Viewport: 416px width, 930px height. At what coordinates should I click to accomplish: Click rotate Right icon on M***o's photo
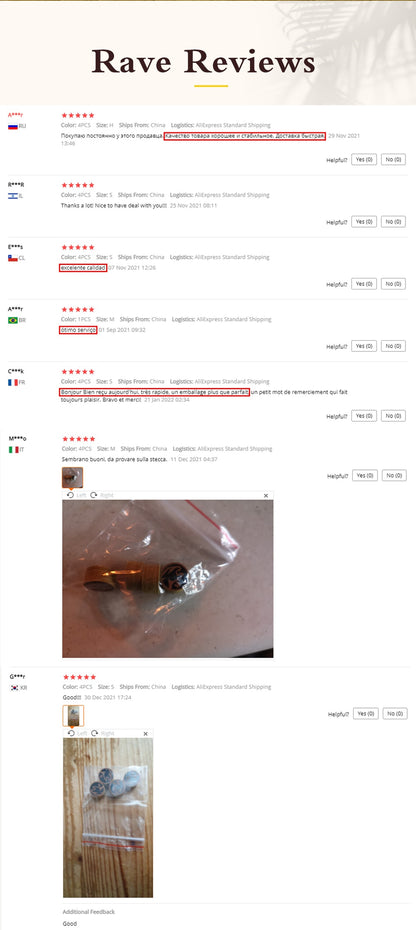click(x=94, y=495)
